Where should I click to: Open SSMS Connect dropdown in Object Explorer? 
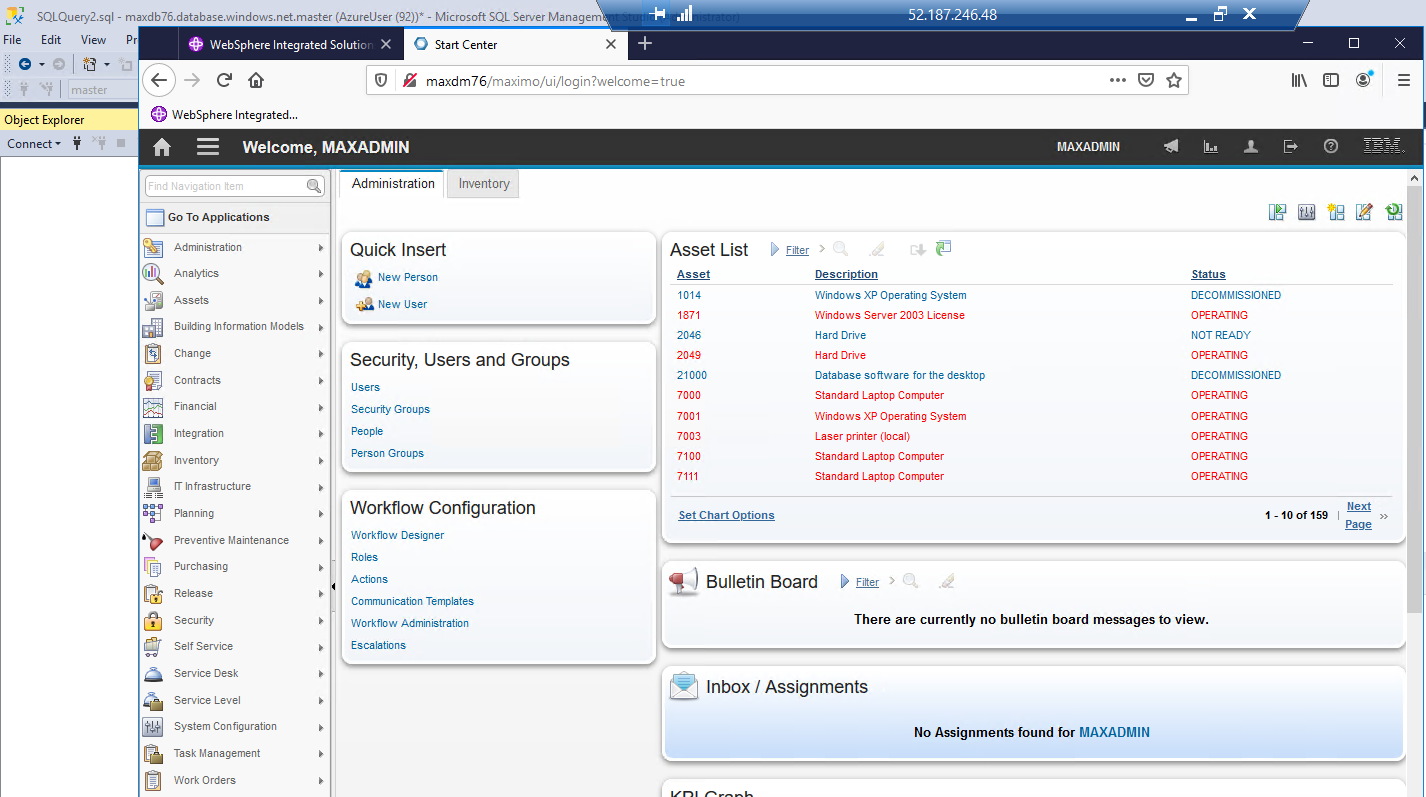[34, 144]
